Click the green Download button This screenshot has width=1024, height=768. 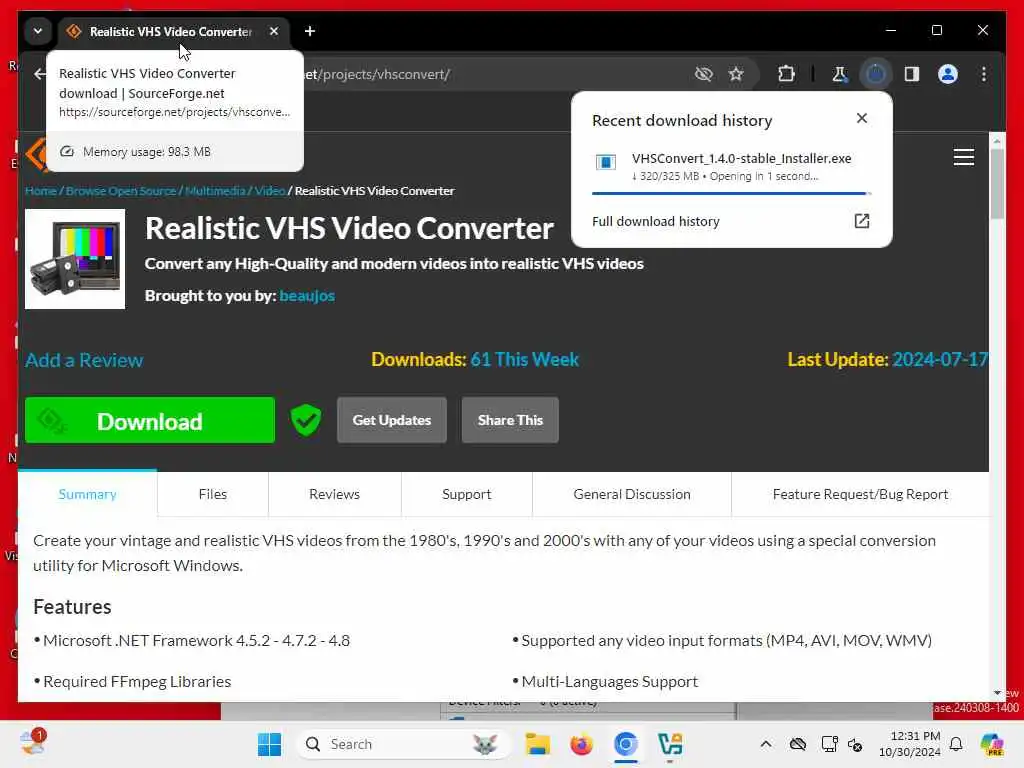[150, 421]
